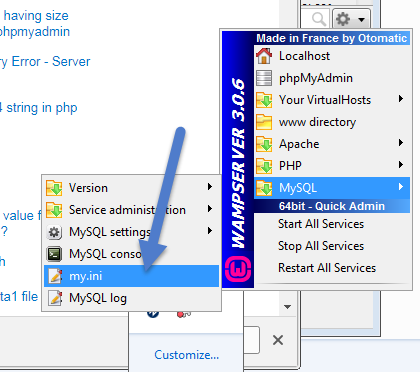Screen dimensions: 420x372
Task: Open the MySQL log entry
Action: (131, 298)
